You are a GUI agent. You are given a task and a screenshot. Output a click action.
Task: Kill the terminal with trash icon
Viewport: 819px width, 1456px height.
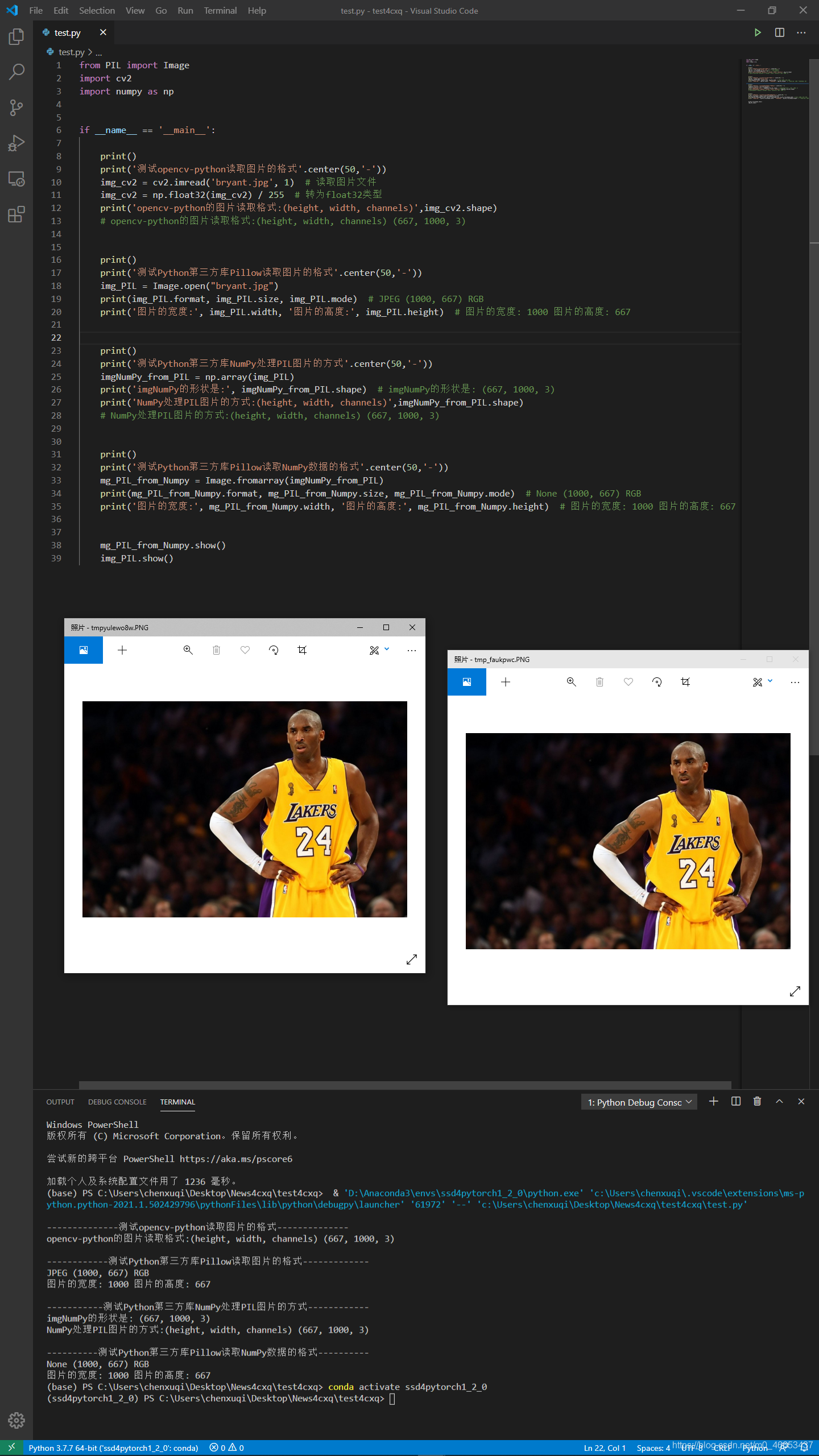[x=757, y=1102]
